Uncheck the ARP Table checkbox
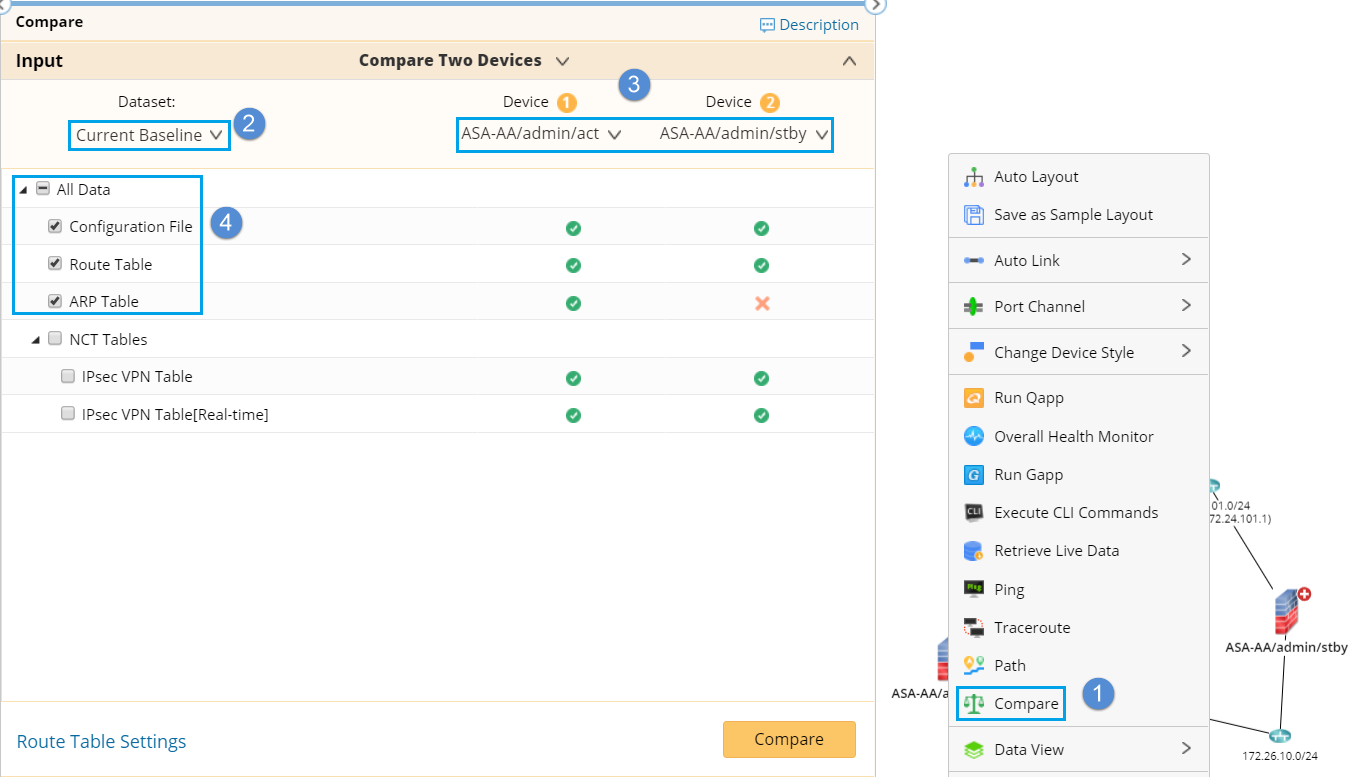This screenshot has width=1353, height=777. 55,301
